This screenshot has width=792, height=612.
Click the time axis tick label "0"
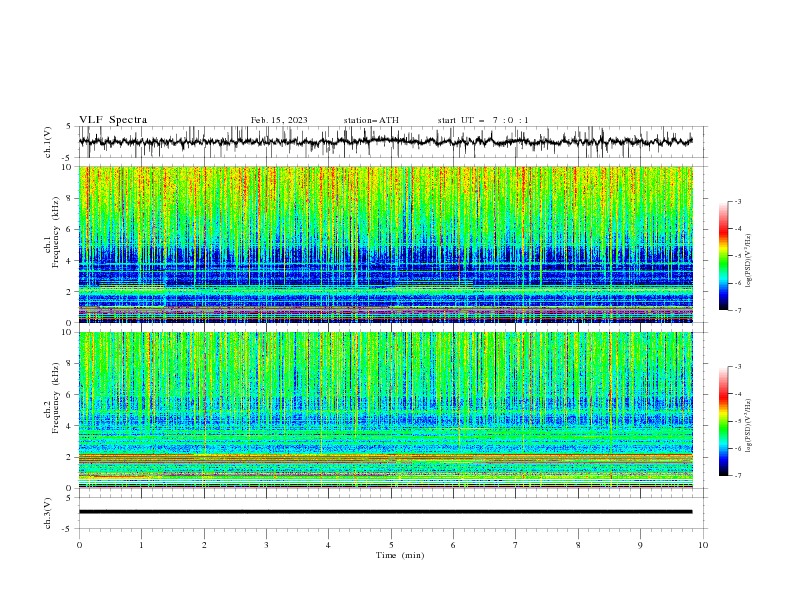click(79, 545)
